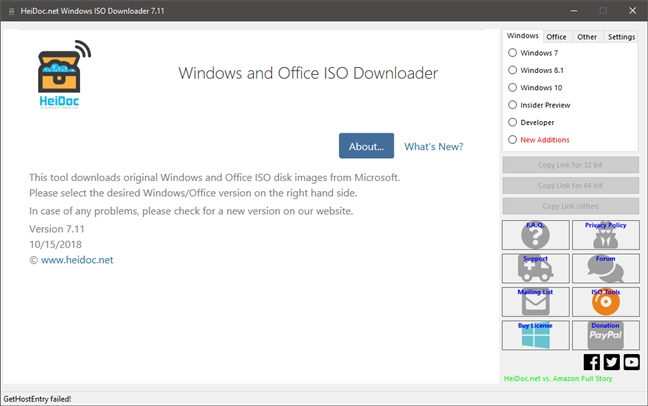Click the About... button
This screenshot has height=406, width=648.
click(x=366, y=146)
